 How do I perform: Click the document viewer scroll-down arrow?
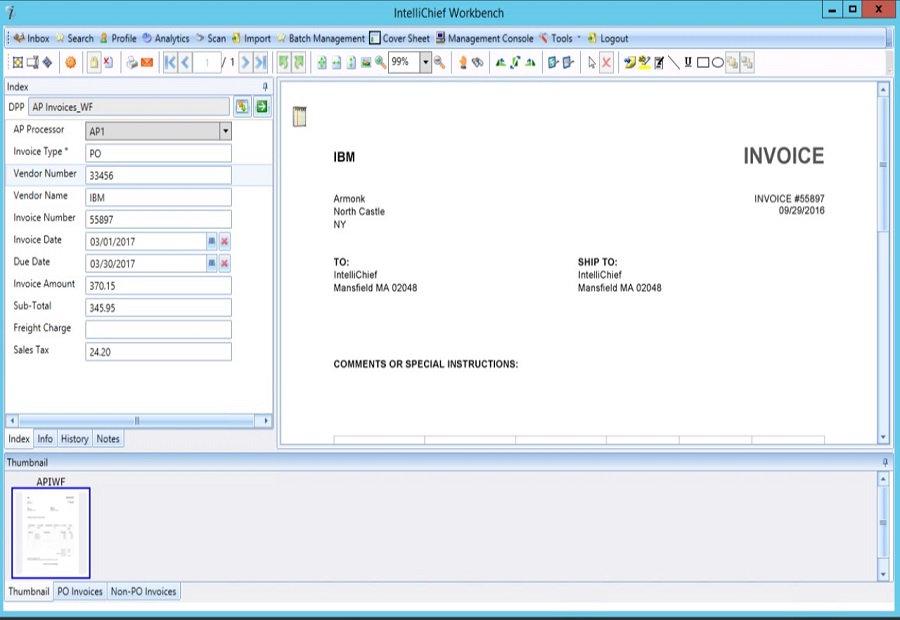point(883,437)
